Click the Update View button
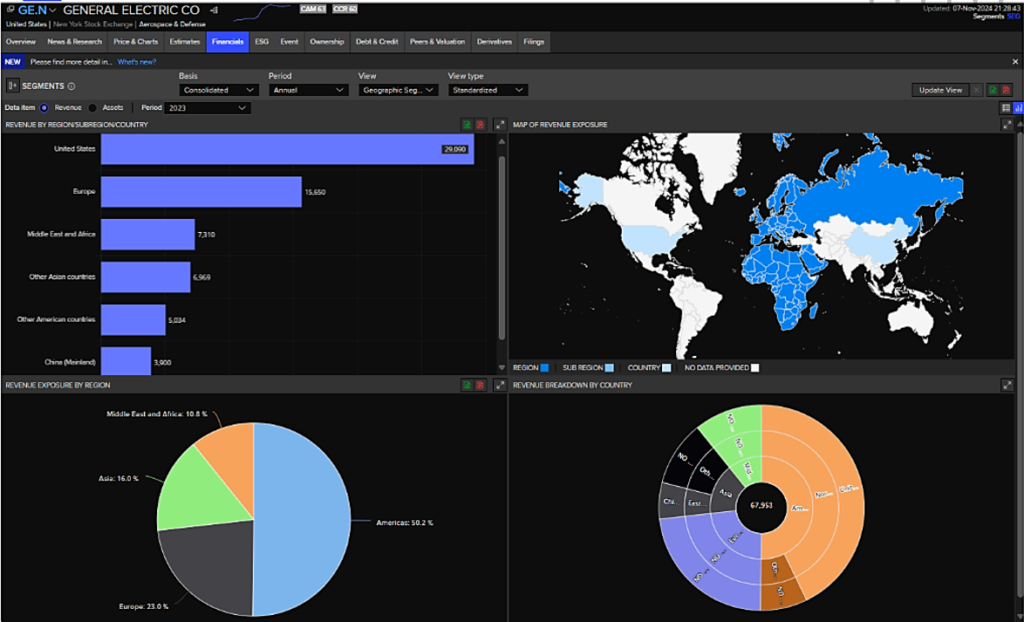Image resolution: width=1024 pixels, height=622 pixels. click(x=940, y=90)
